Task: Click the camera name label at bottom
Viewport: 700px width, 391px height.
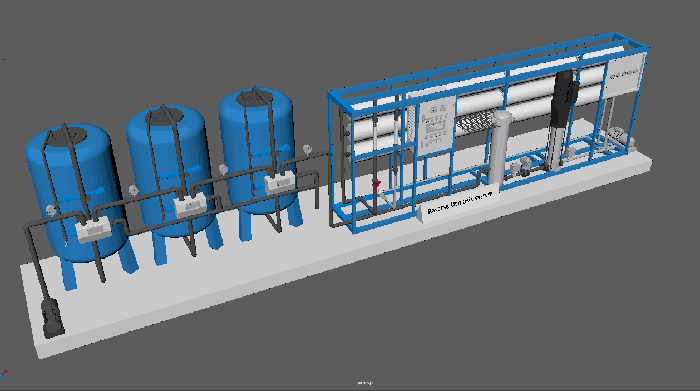Action: pyautogui.click(x=365, y=383)
